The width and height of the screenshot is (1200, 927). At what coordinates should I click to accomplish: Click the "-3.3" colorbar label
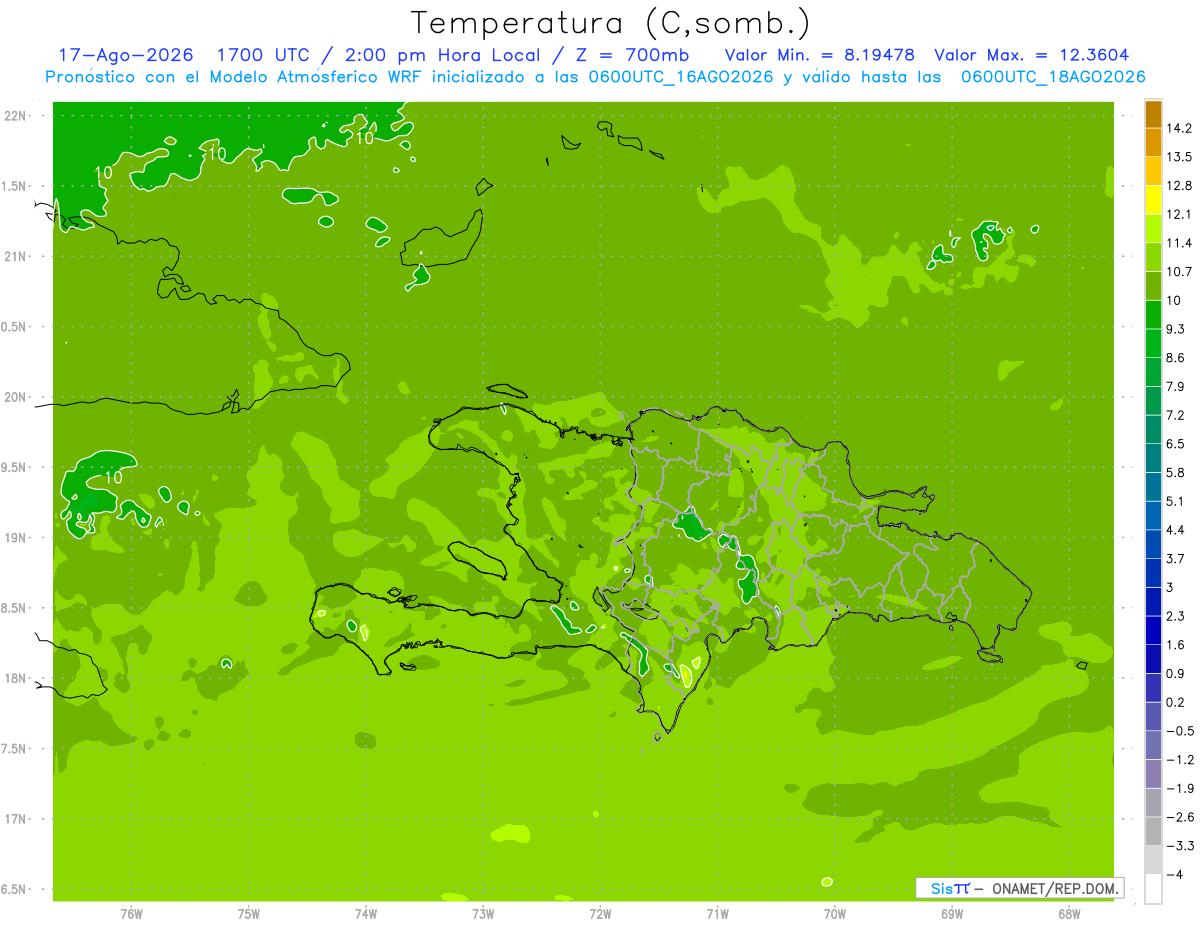pos(1180,846)
